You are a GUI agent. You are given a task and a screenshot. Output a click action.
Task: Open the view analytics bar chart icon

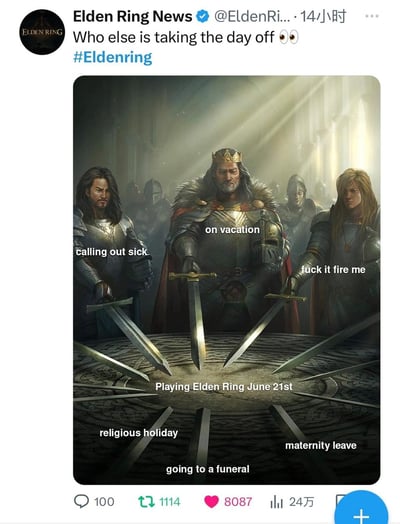(x=276, y=502)
